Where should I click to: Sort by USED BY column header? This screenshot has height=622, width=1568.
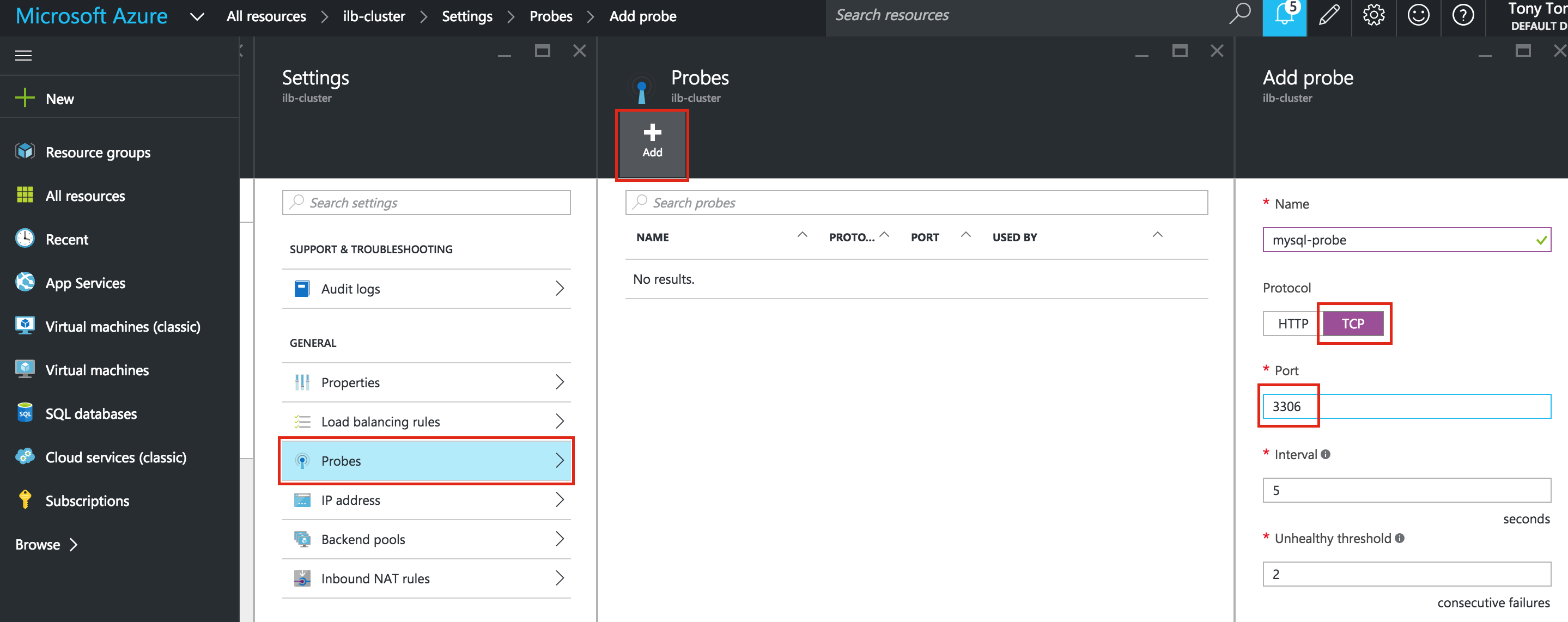(1014, 237)
